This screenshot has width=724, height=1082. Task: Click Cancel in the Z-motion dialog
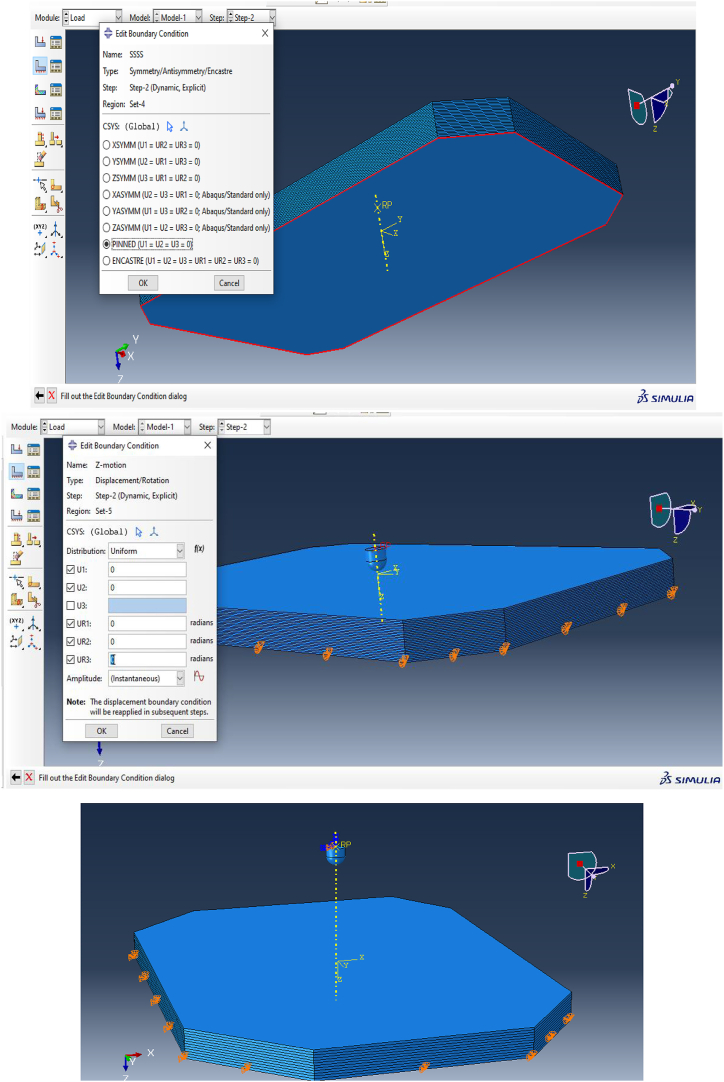[x=177, y=731]
